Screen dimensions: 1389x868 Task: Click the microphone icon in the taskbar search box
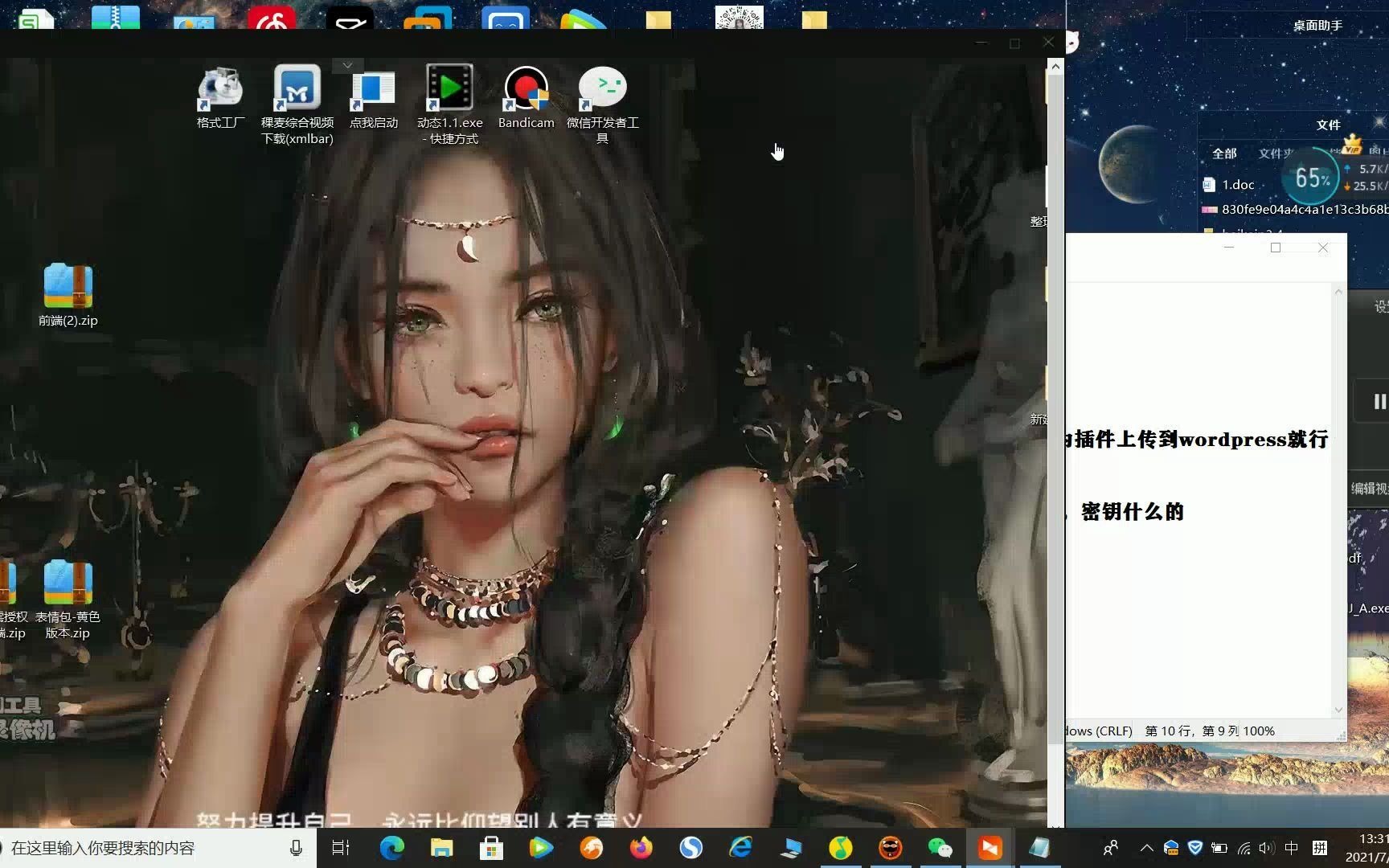point(296,848)
